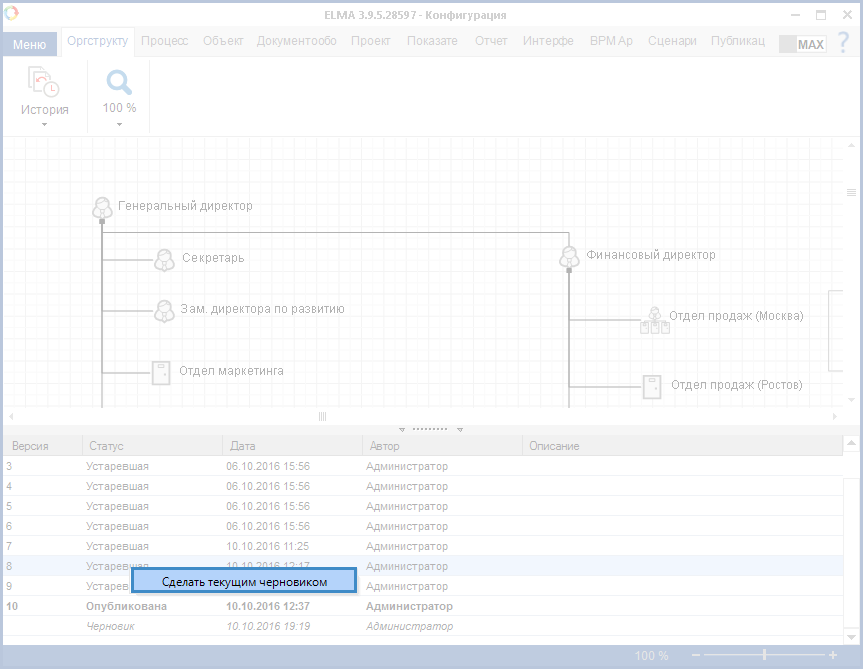The width and height of the screenshot is (863, 669).
Task: Click the History (История) icon
Action: [43, 83]
